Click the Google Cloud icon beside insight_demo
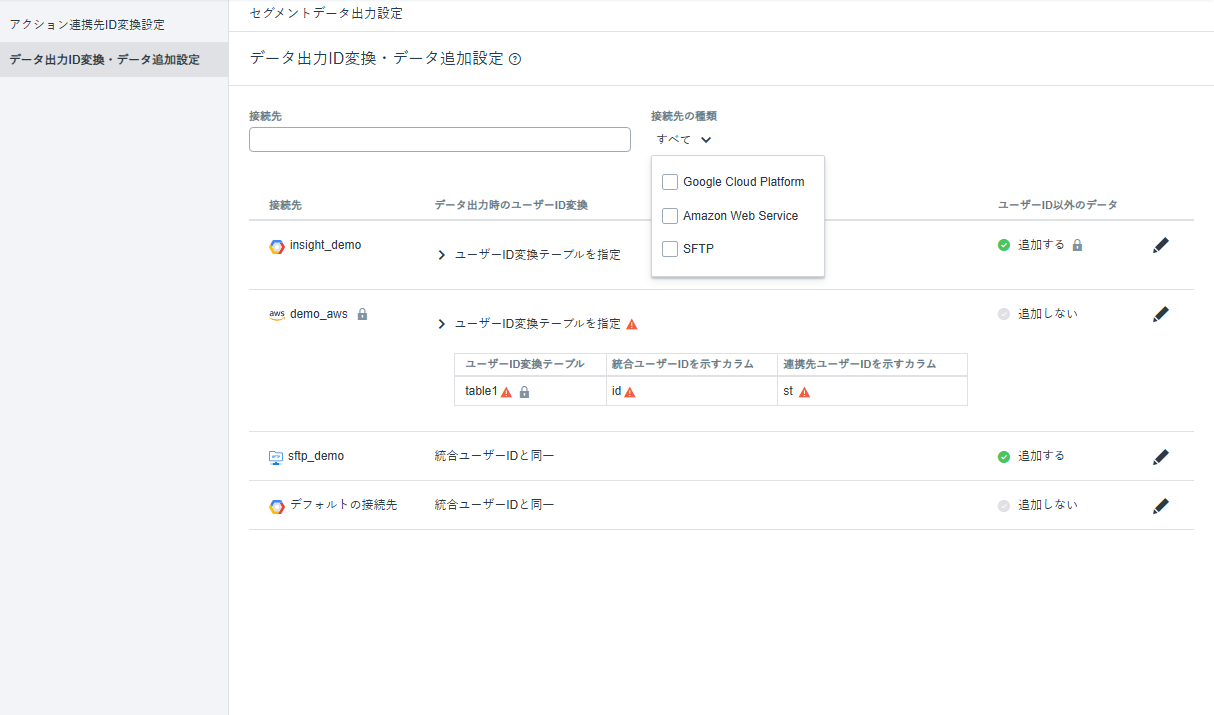Viewport: 1214px width, 715px height. pos(277,246)
